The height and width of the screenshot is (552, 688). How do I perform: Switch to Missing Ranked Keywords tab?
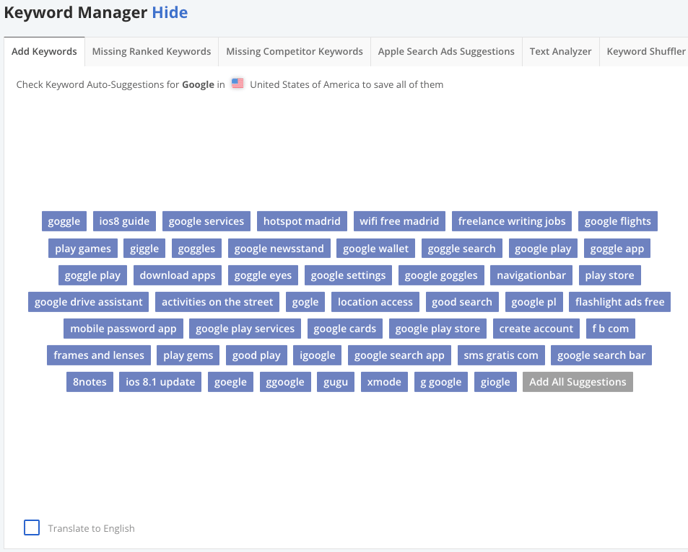(x=151, y=51)
